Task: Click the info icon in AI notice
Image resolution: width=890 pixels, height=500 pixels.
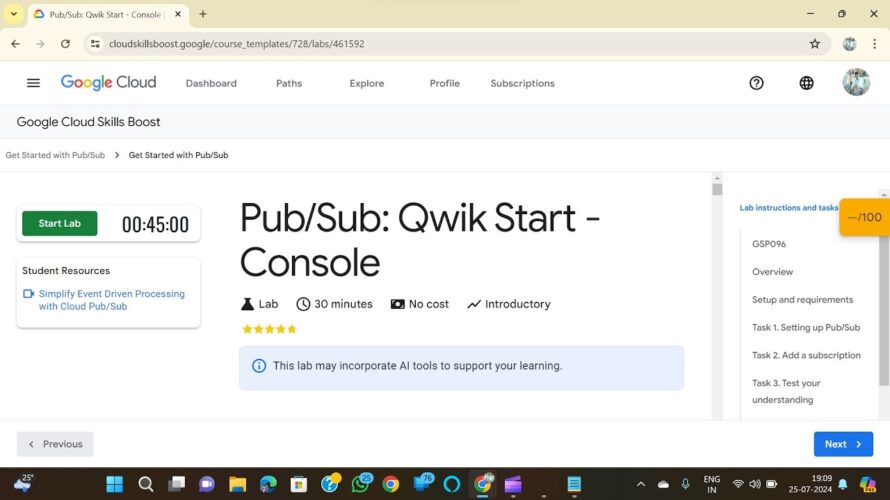Action: (x=259, y=366)
